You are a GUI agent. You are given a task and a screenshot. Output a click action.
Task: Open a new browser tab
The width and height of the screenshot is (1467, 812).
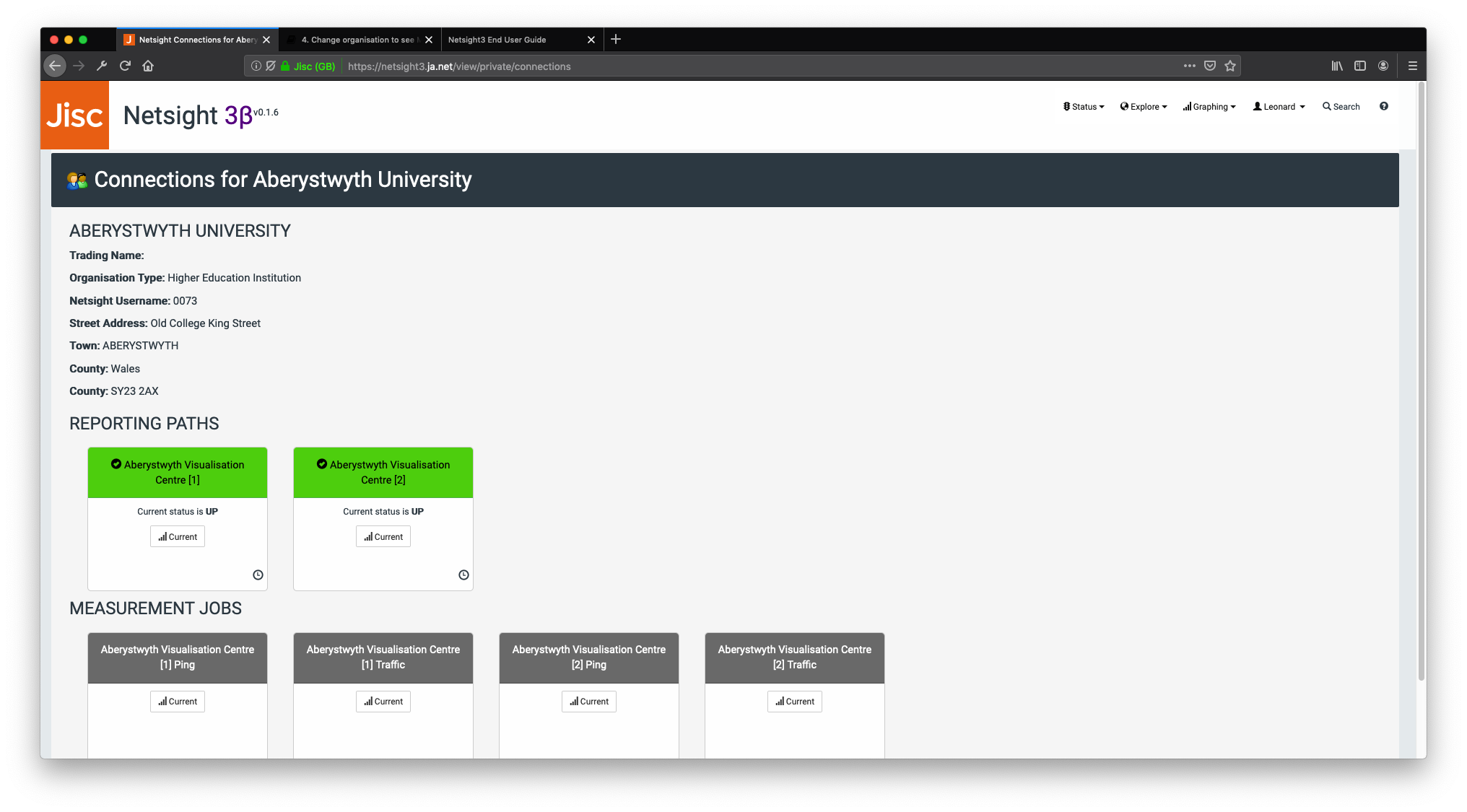coord(616,40)
